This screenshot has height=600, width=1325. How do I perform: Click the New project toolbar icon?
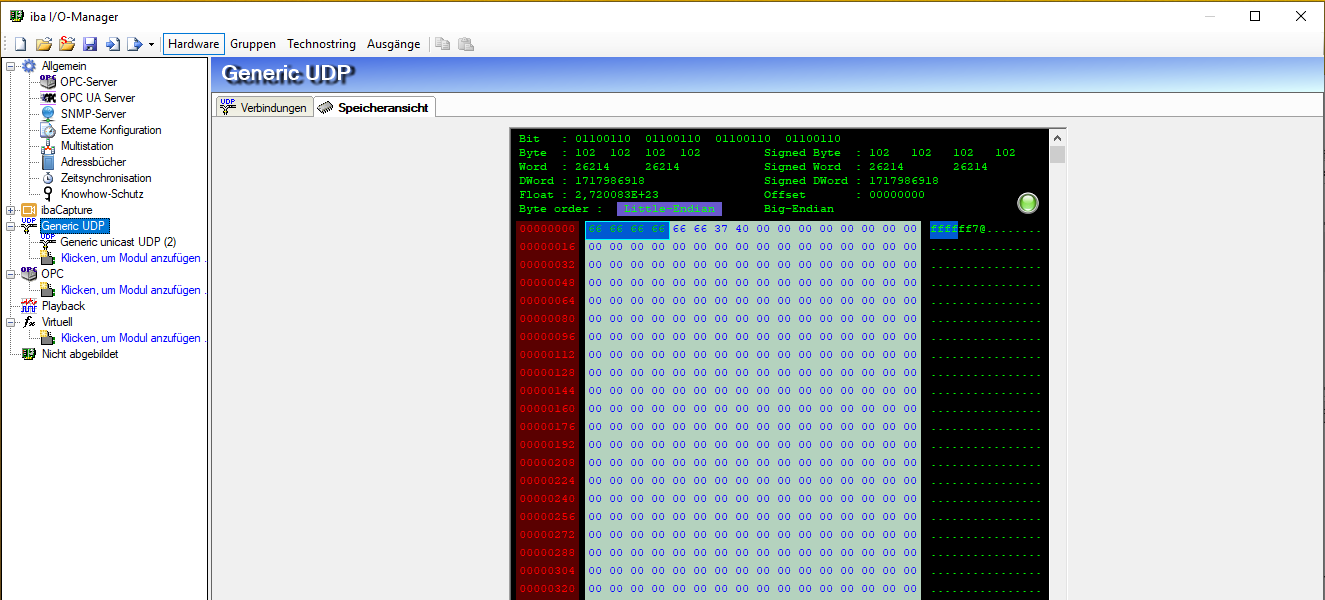[x=20, y=44]
